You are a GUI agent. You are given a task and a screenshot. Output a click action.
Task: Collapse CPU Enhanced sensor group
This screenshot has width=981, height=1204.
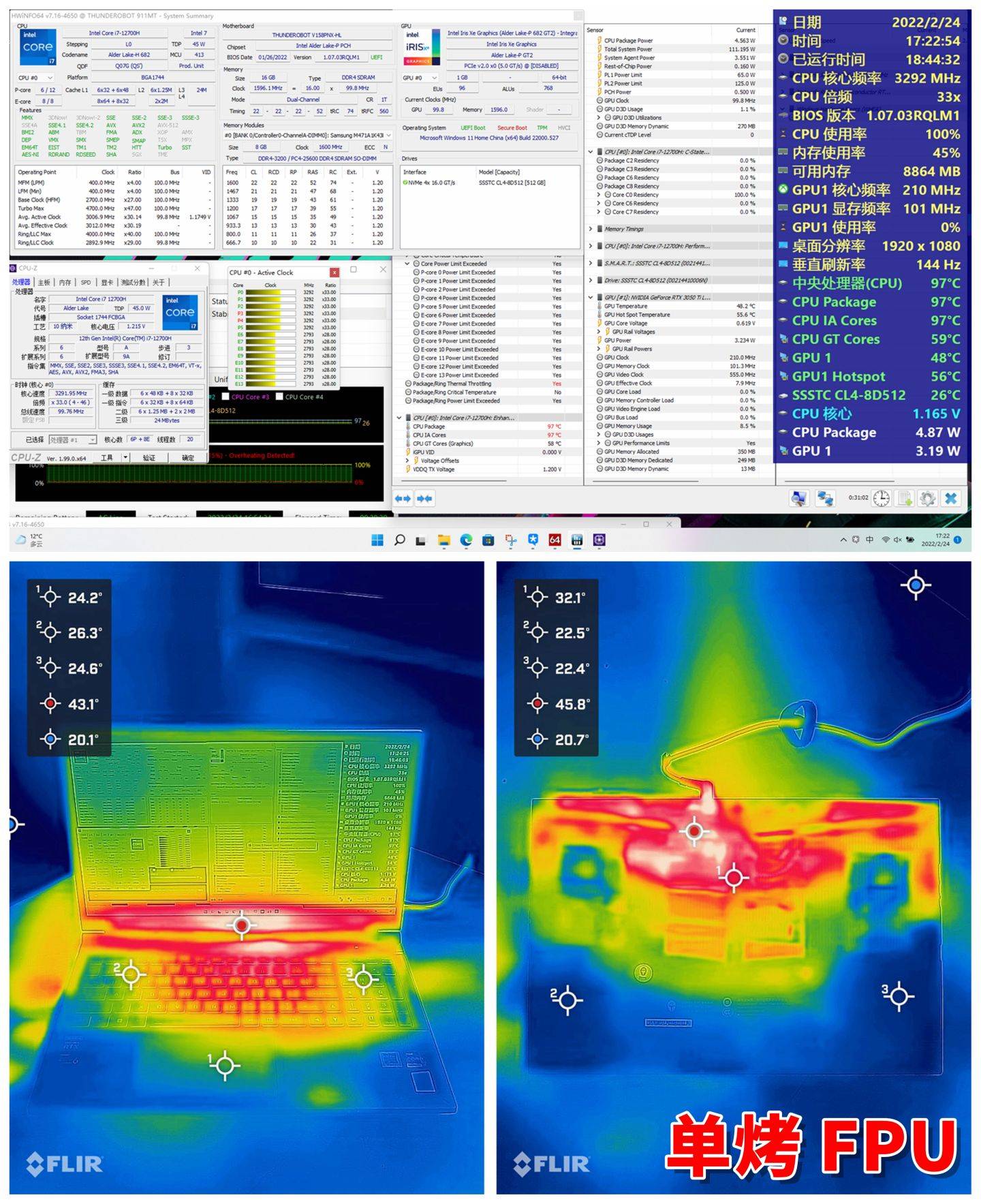pos(399,418)
